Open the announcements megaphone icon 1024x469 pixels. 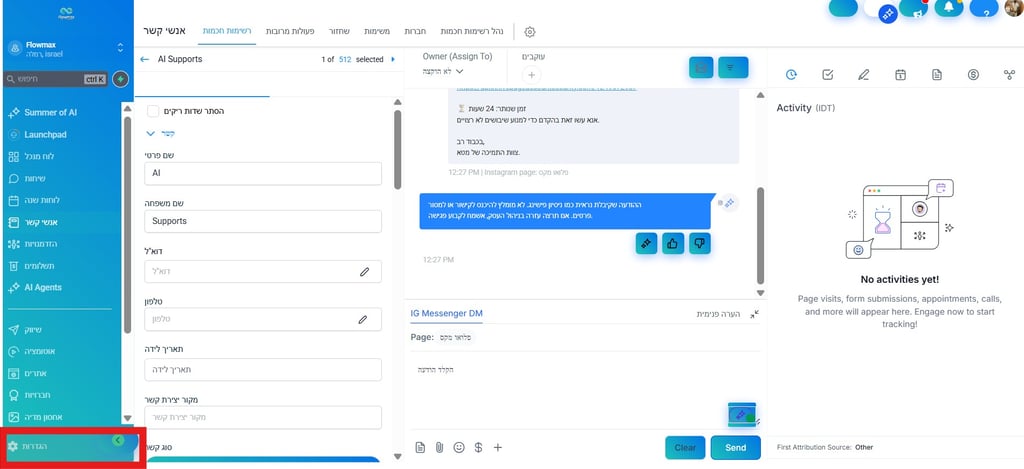(914, 8)
